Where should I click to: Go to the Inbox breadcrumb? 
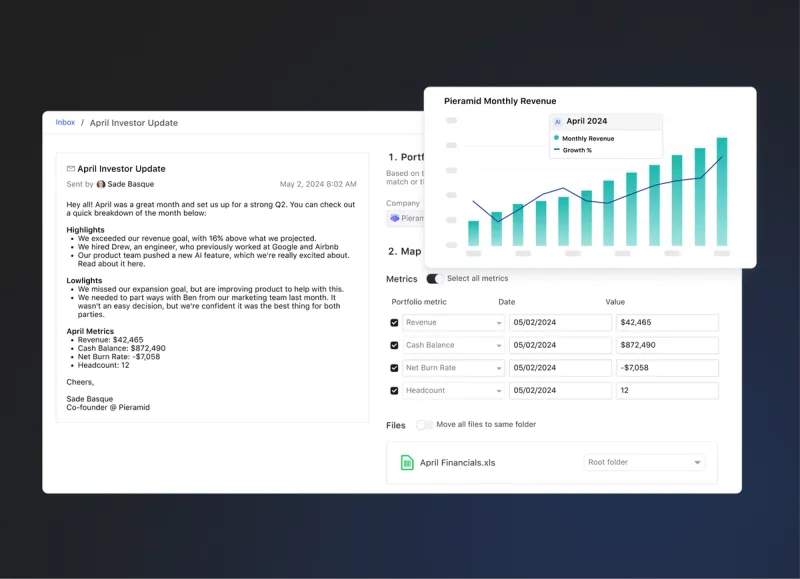point(65,123)
